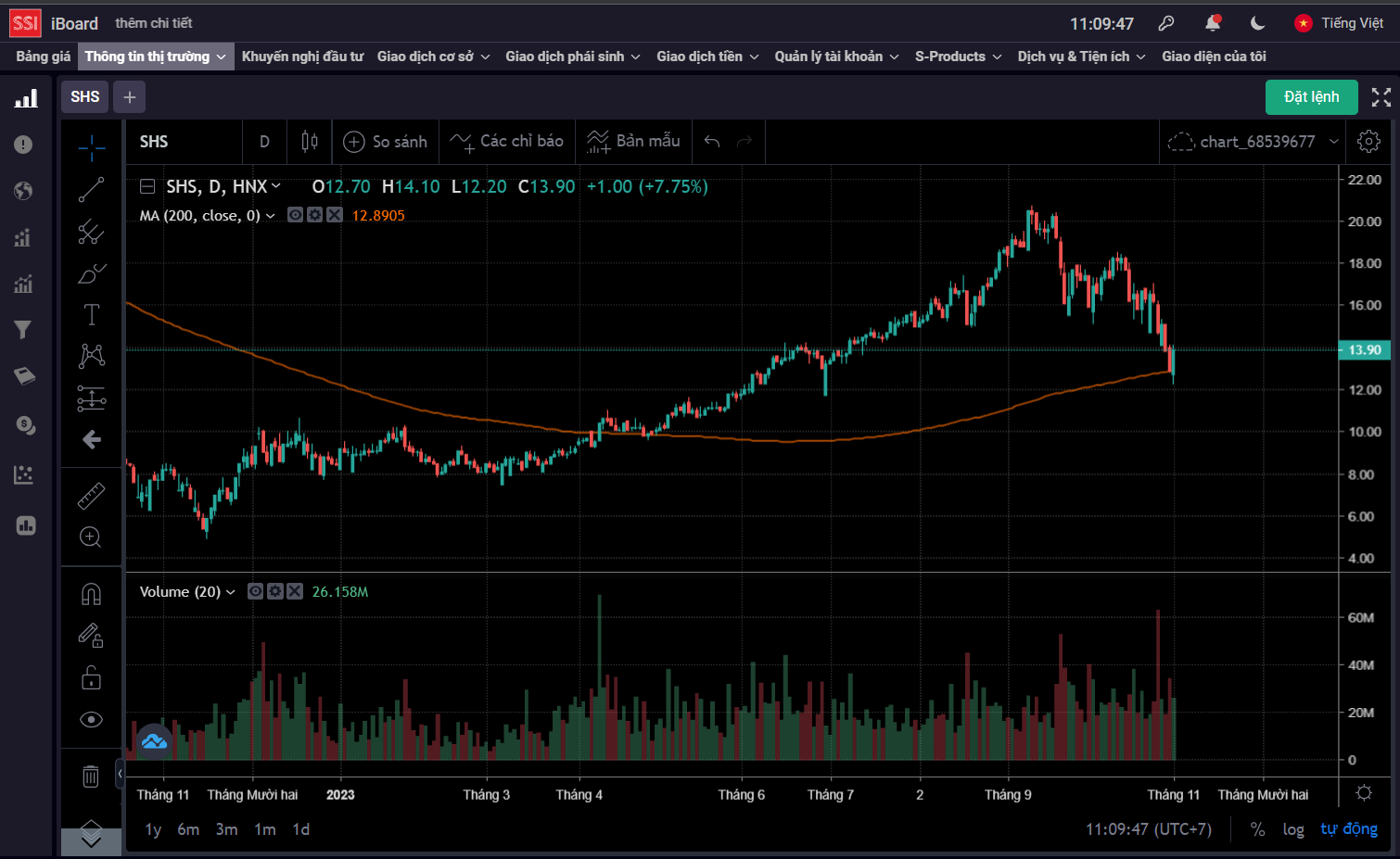Pick the ruler measure tool
The width and height of the screenshot is (1400, 859).
(91, 496)
